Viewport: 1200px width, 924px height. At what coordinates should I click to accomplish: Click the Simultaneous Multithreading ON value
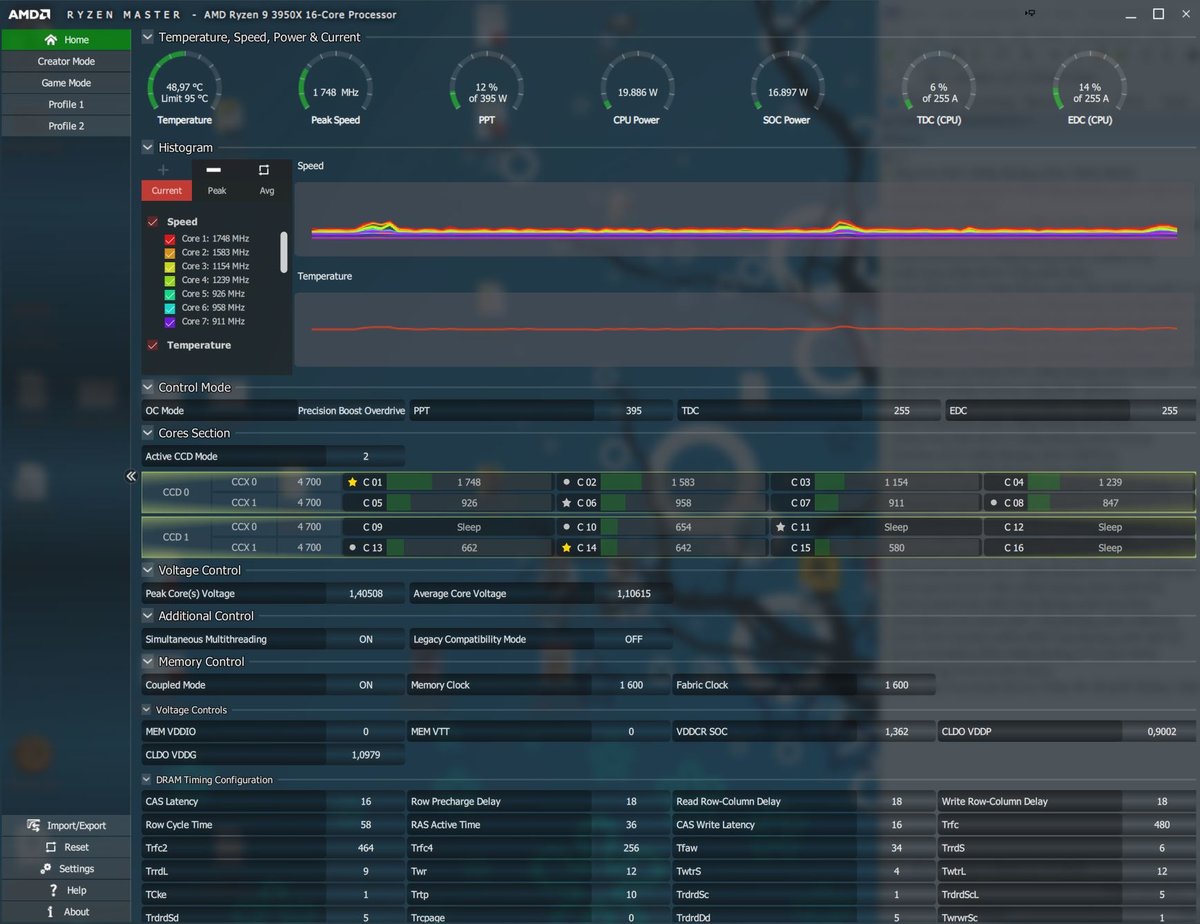click(366, 640)
